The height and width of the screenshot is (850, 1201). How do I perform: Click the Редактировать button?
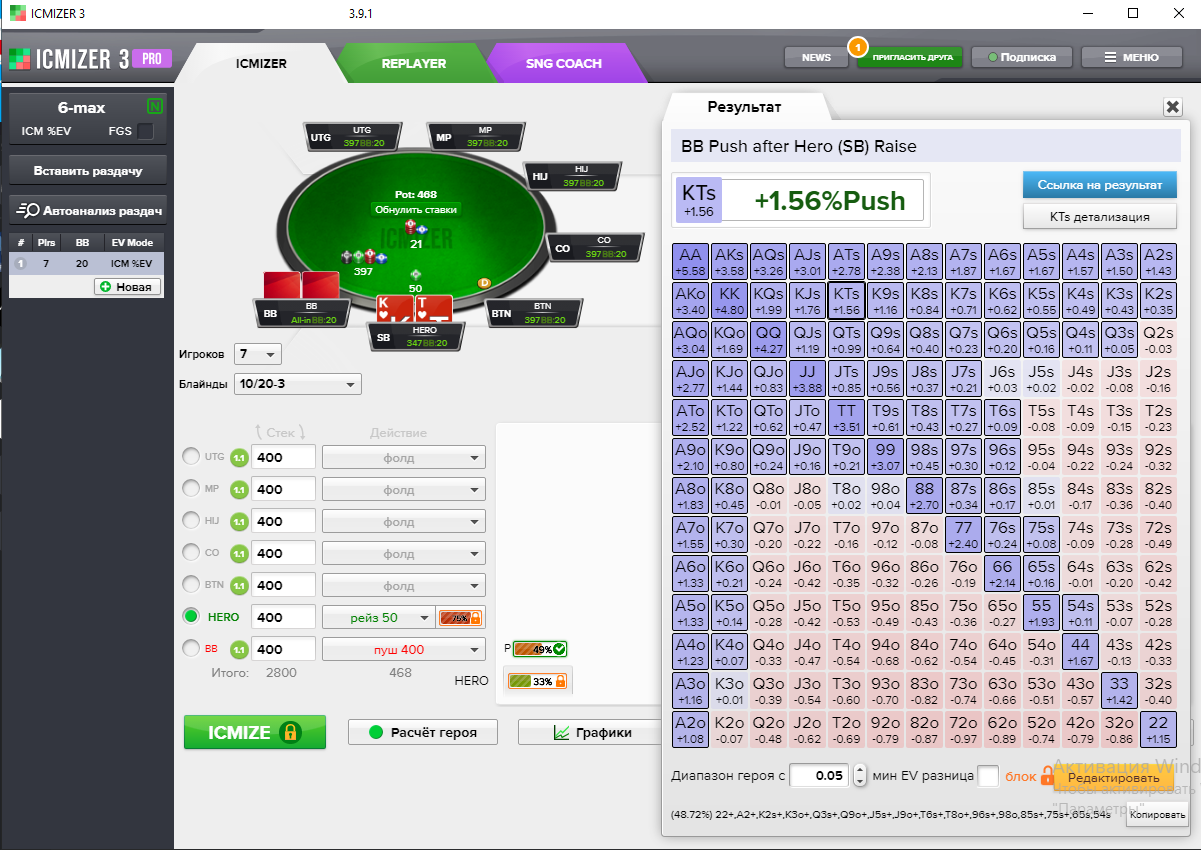(x=1113, y=777)
